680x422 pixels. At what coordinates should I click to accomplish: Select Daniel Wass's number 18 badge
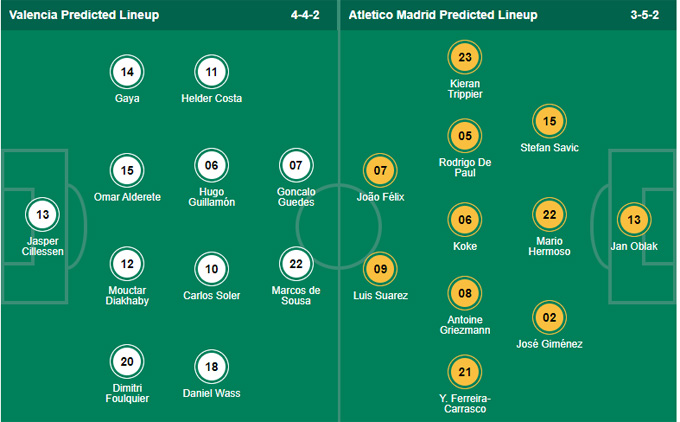click(x=212, y=367)
